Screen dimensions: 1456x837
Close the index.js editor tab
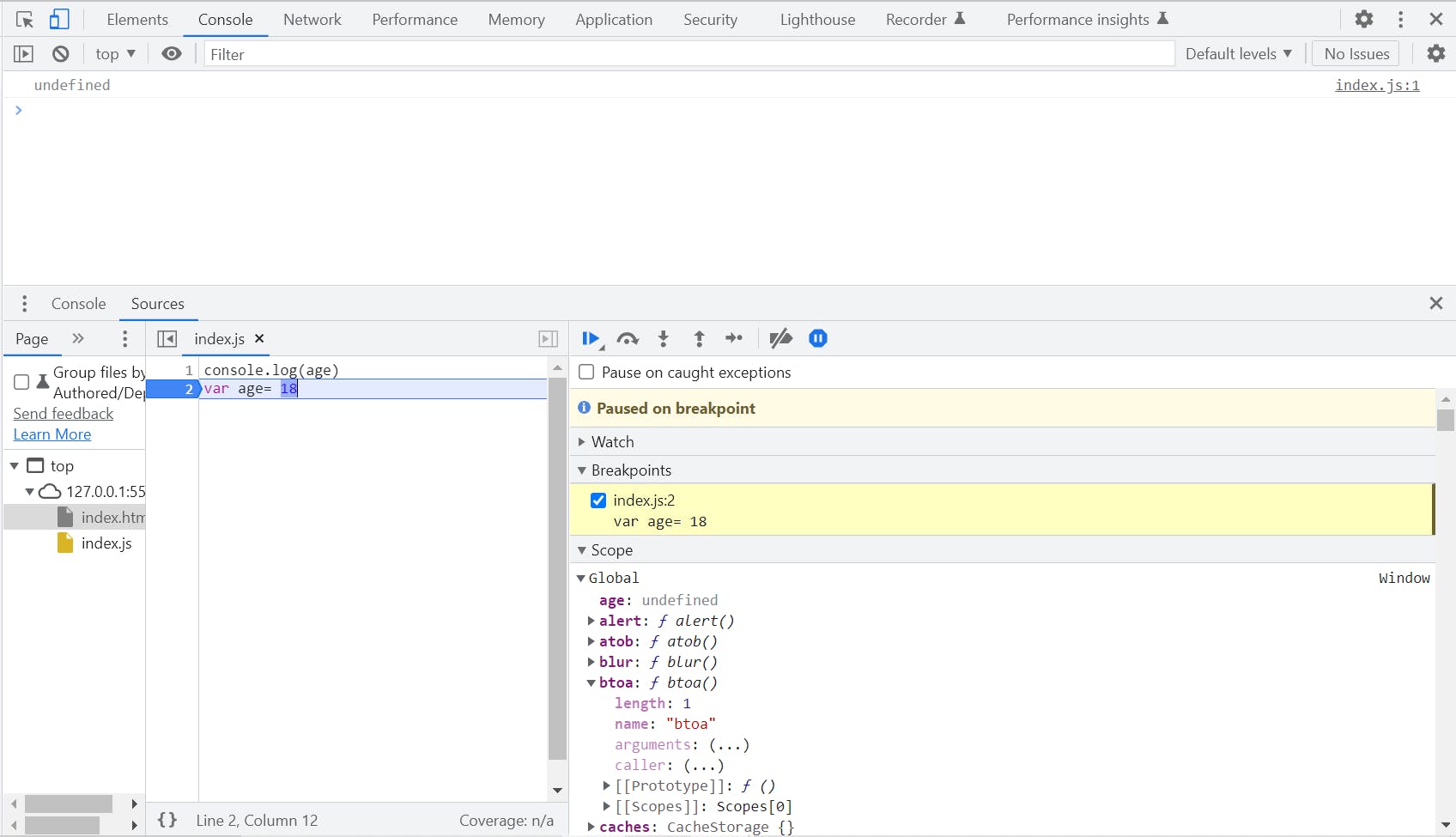(x=259, y=338)
